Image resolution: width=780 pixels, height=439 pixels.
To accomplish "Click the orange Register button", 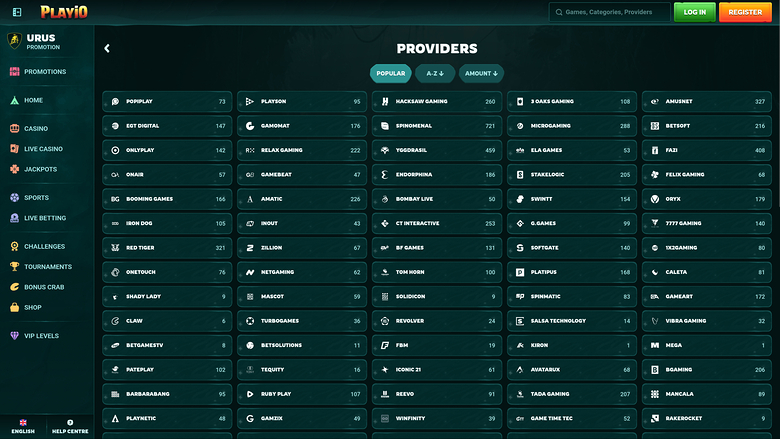I will 745,12.
